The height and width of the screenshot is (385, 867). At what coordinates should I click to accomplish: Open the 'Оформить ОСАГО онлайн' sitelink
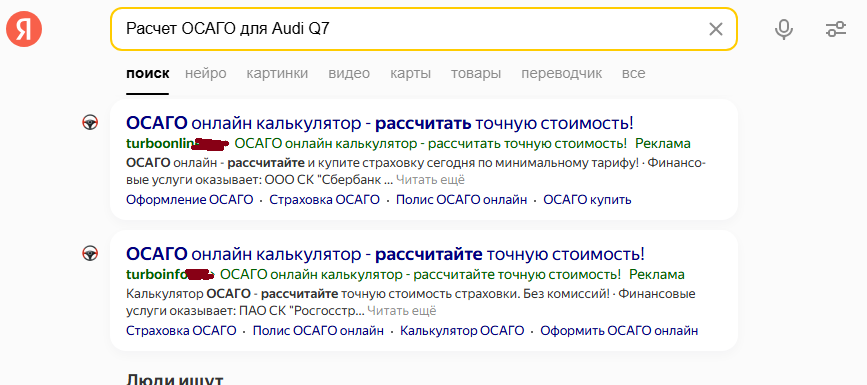[x=619, y=331]
